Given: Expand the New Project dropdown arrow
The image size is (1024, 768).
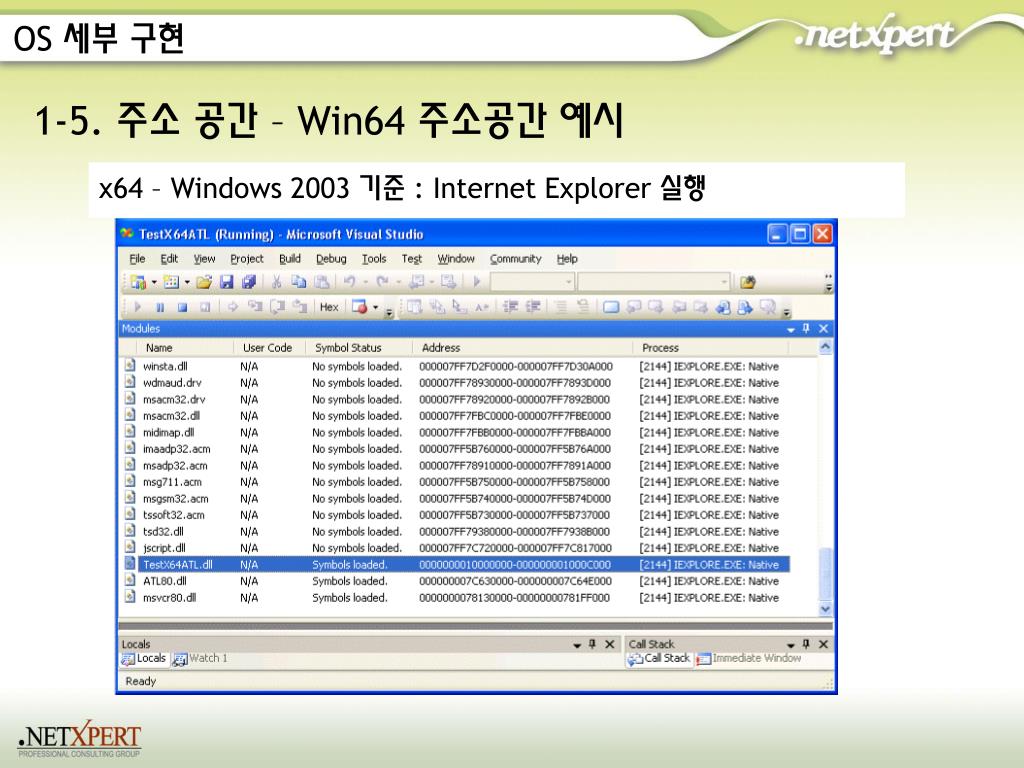Looking at the screenshot, I should pos(155,282).
